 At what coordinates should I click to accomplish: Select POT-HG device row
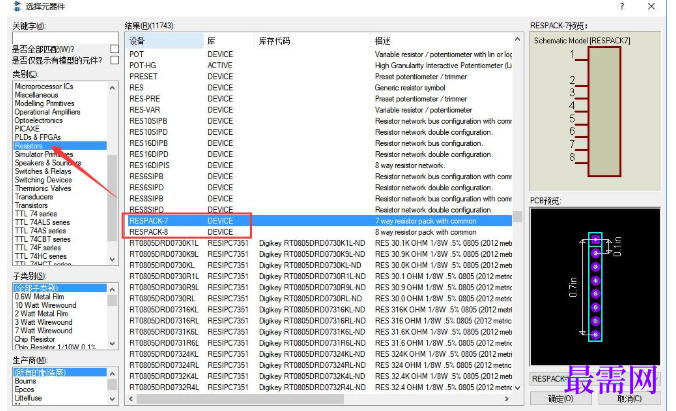pos(319,66)
